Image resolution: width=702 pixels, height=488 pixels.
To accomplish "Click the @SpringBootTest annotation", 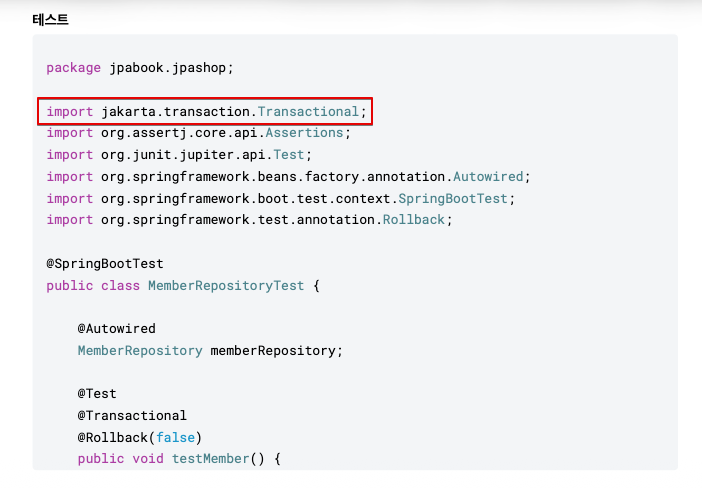I will coord(105,264).
